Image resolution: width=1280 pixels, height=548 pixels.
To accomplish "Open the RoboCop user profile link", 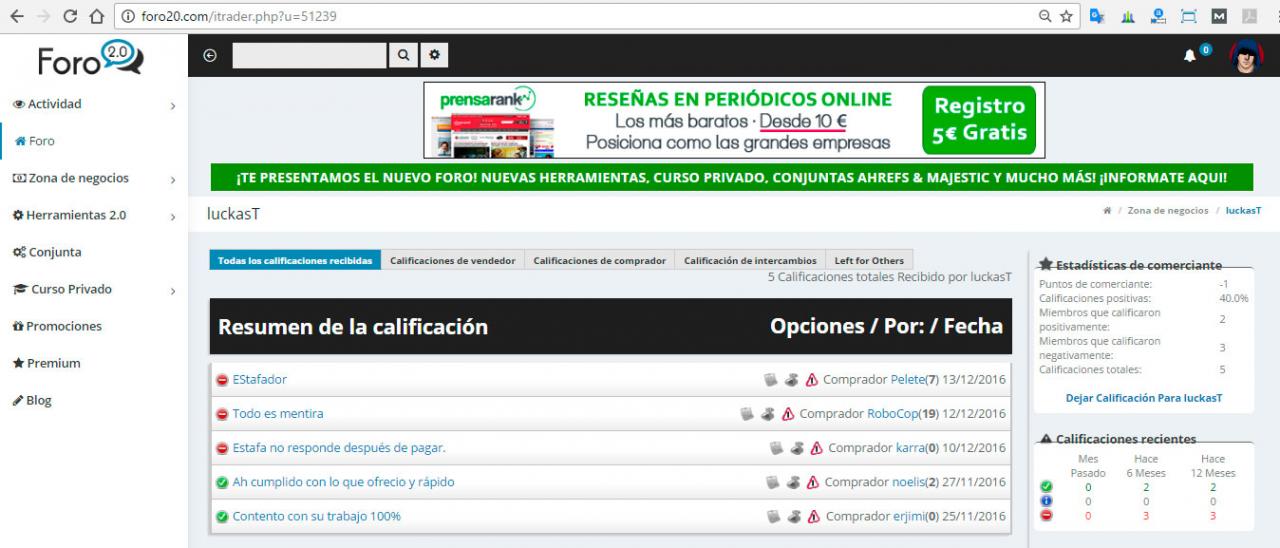I will pos(893,414).
